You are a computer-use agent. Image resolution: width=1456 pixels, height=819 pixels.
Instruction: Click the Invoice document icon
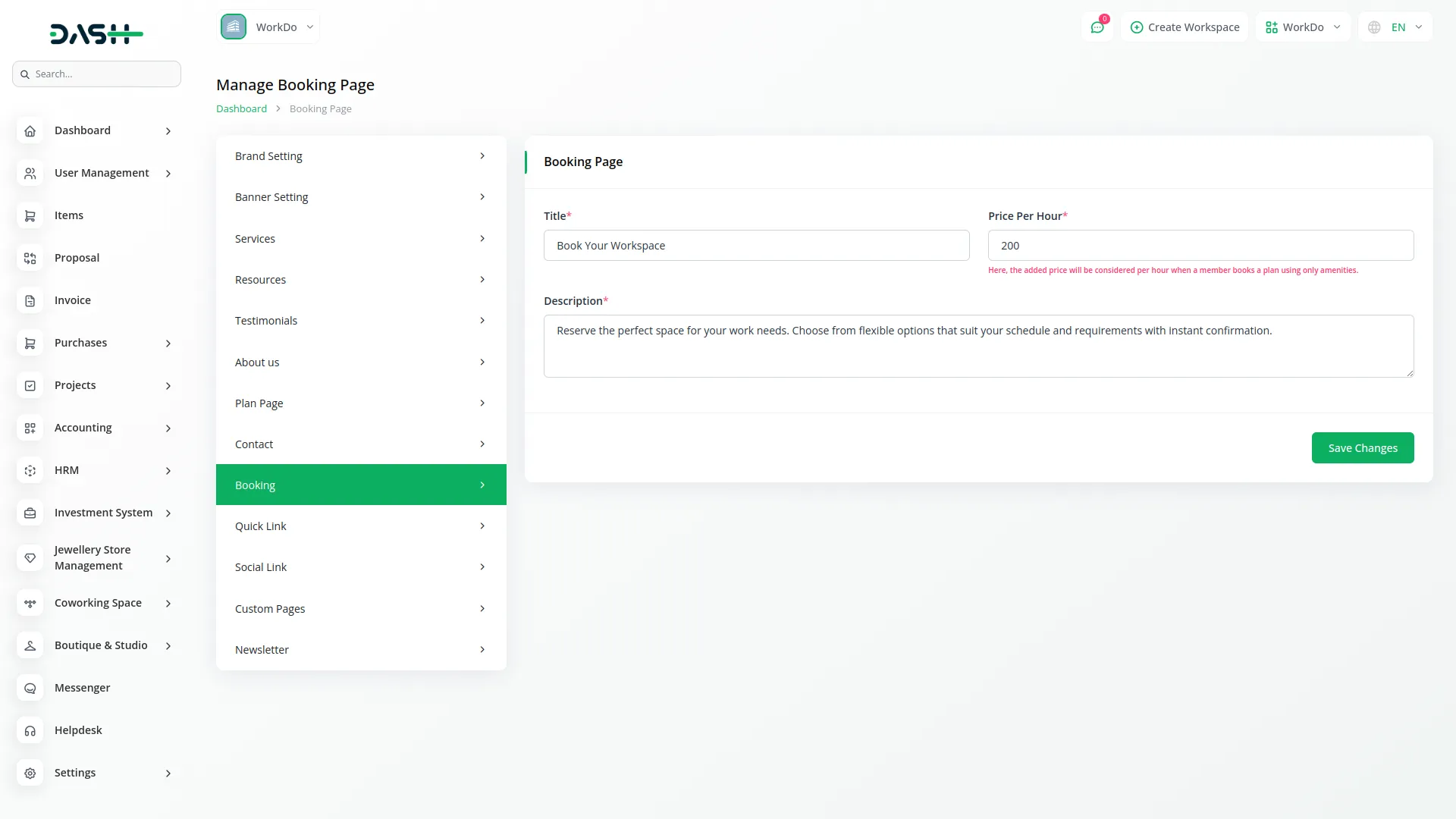[30, 301]
